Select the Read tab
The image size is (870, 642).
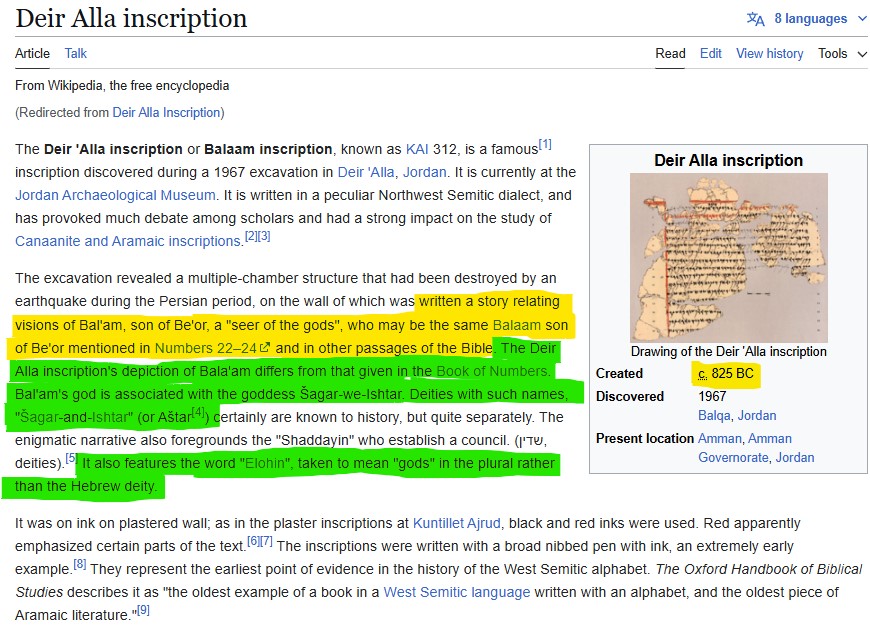670,53
